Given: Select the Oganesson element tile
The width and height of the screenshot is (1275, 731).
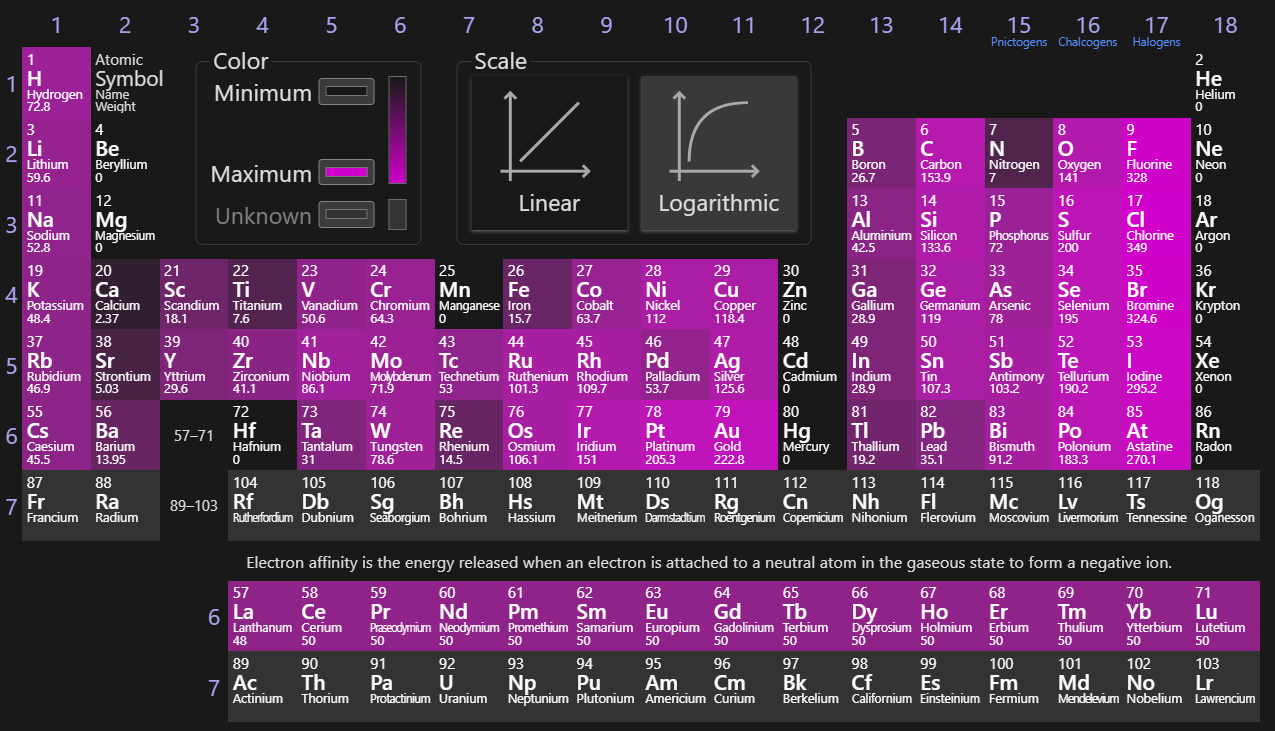Looking at the screenshot, I should (1225, 505).
